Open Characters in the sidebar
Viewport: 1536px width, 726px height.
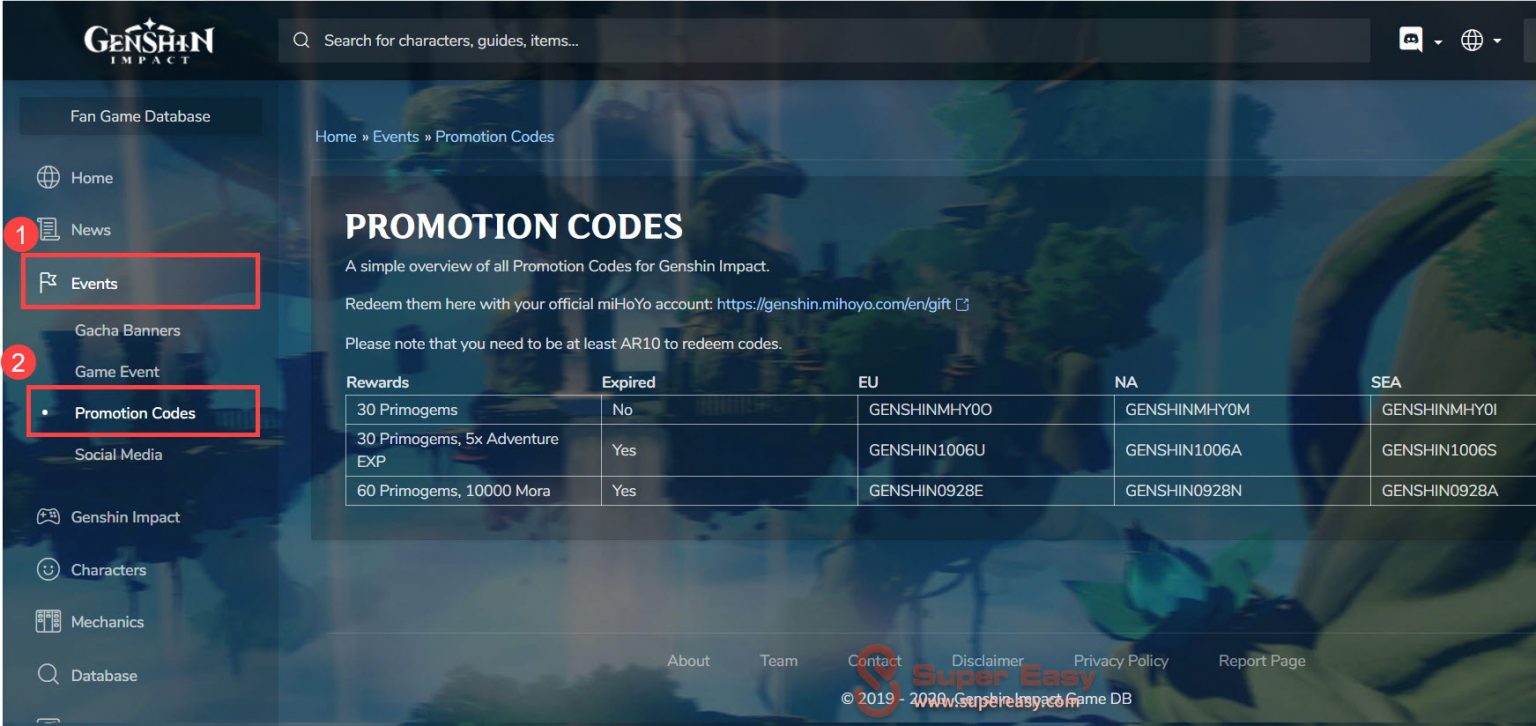[108, 570]
